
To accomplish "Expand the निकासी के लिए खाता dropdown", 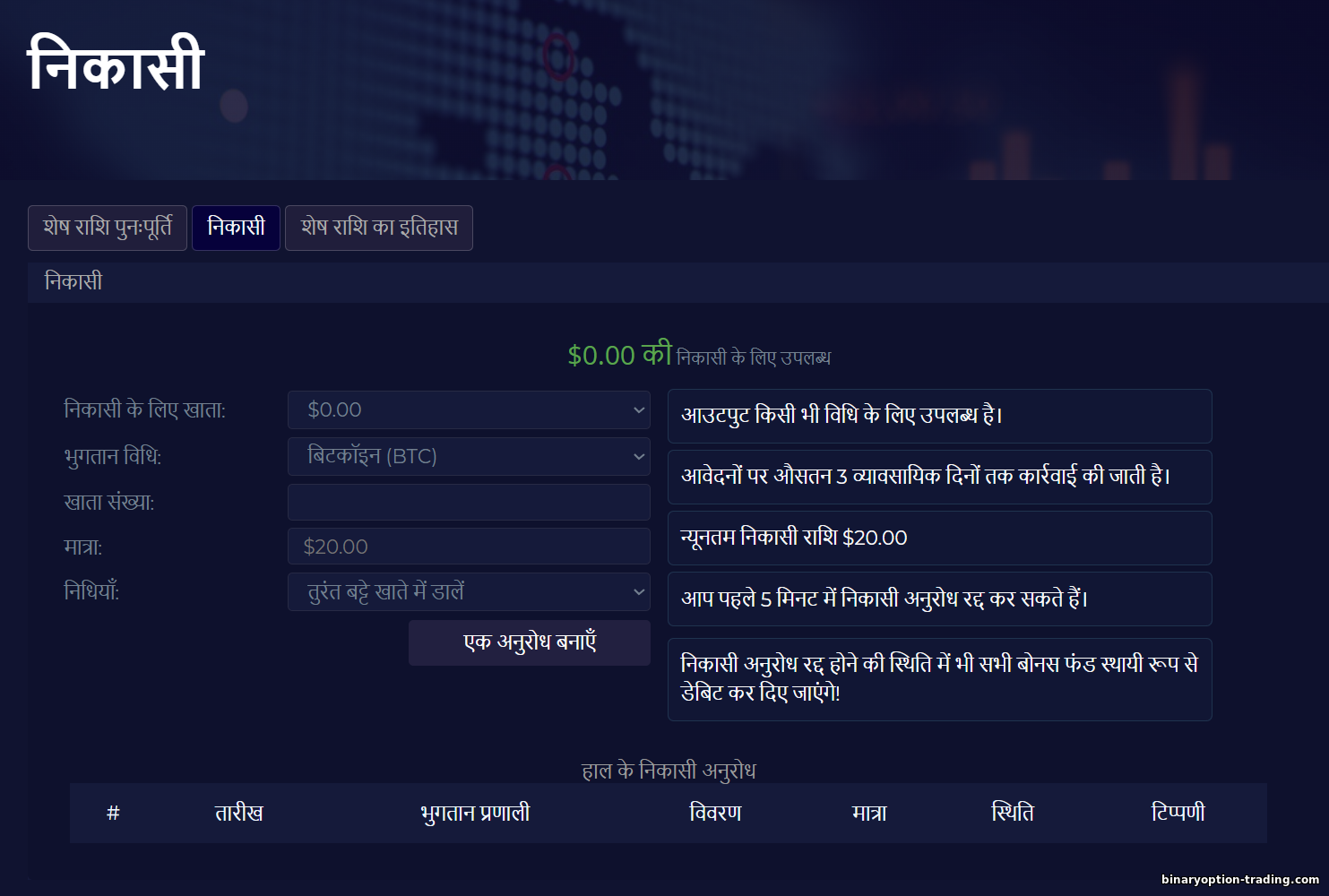I will (x=469, y=410).
